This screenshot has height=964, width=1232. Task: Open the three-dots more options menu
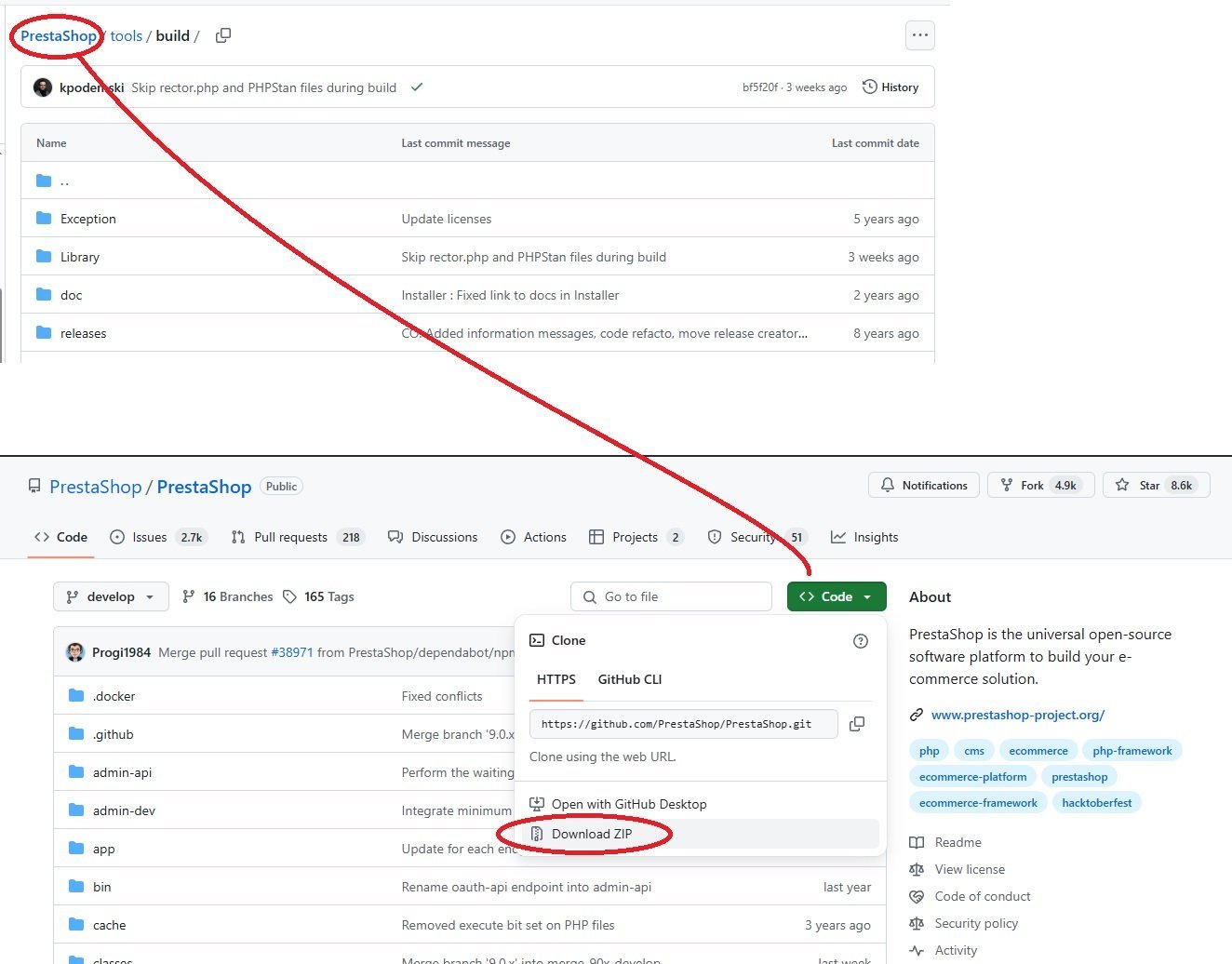920,35
